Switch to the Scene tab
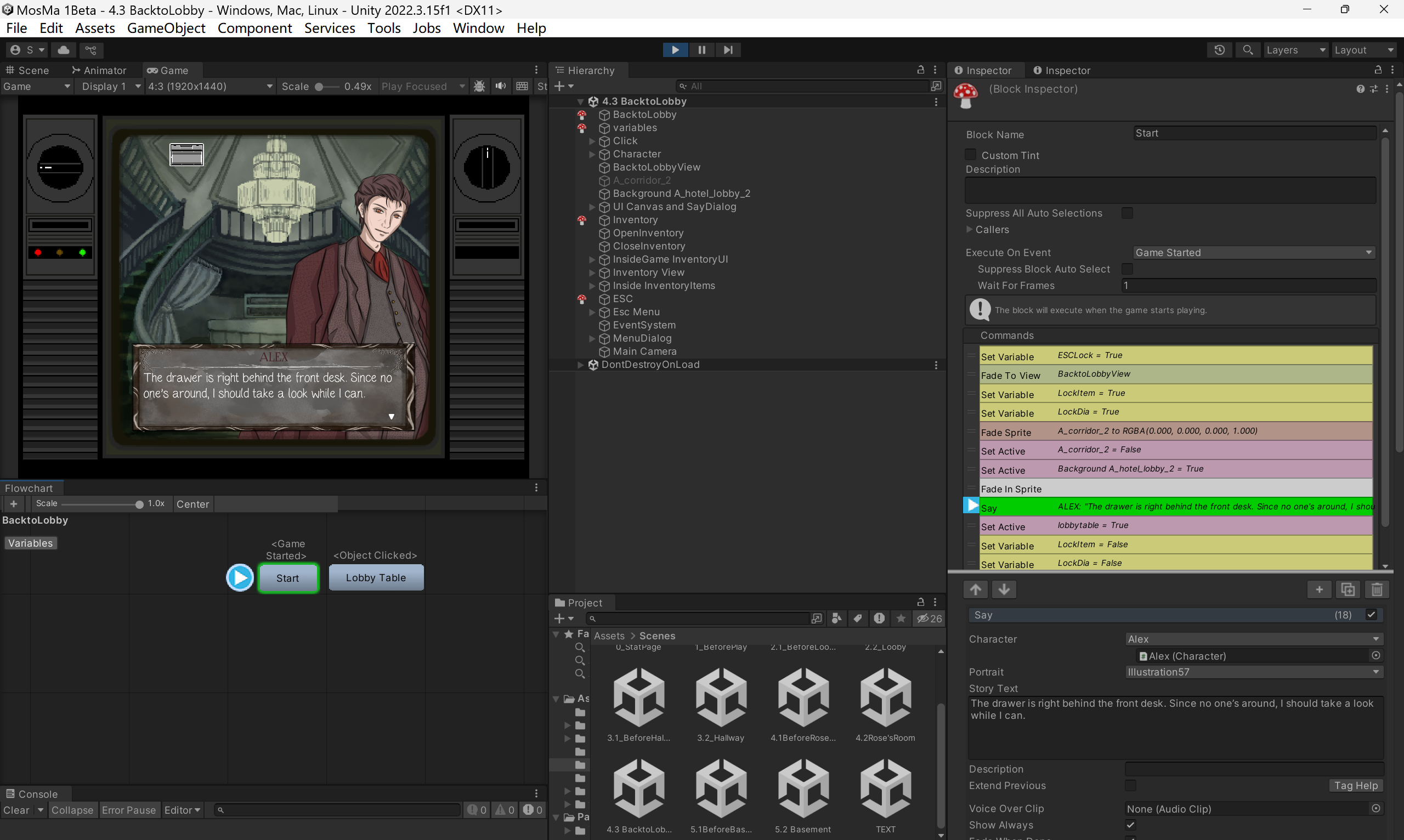Viewport: 1404px width, 840px height. pos(29,70)
